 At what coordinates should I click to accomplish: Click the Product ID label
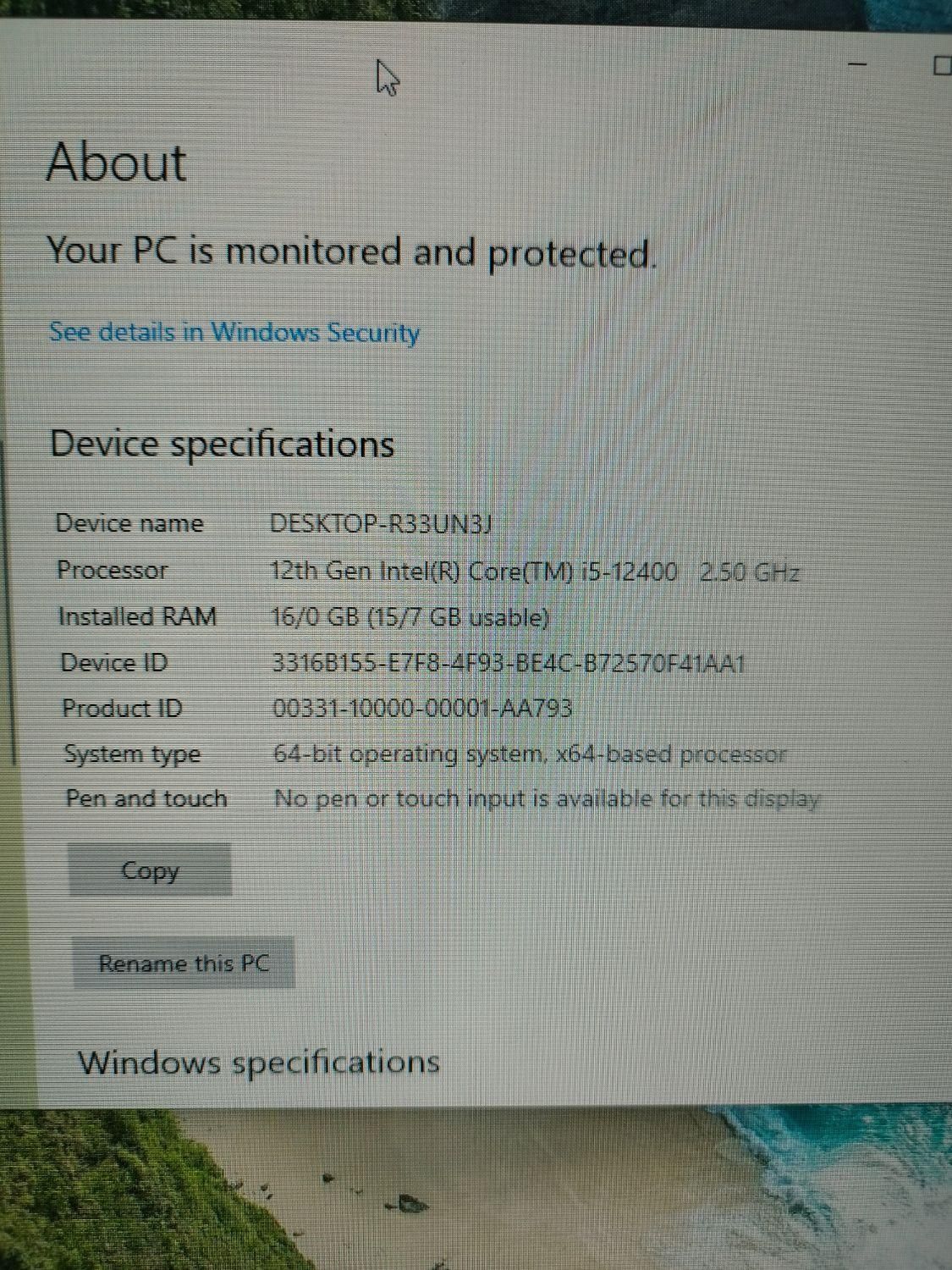(x=122, y=708)
